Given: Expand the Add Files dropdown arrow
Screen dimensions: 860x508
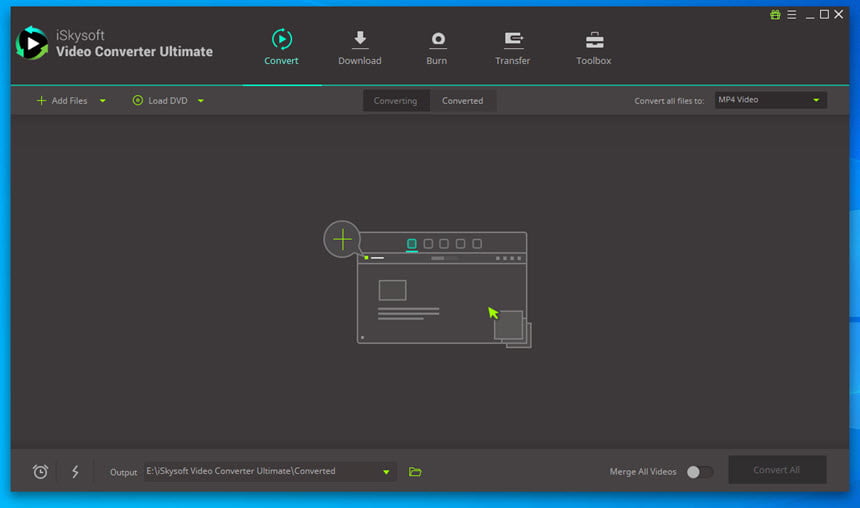Looking at the screenshot, I should click(103, 101).
